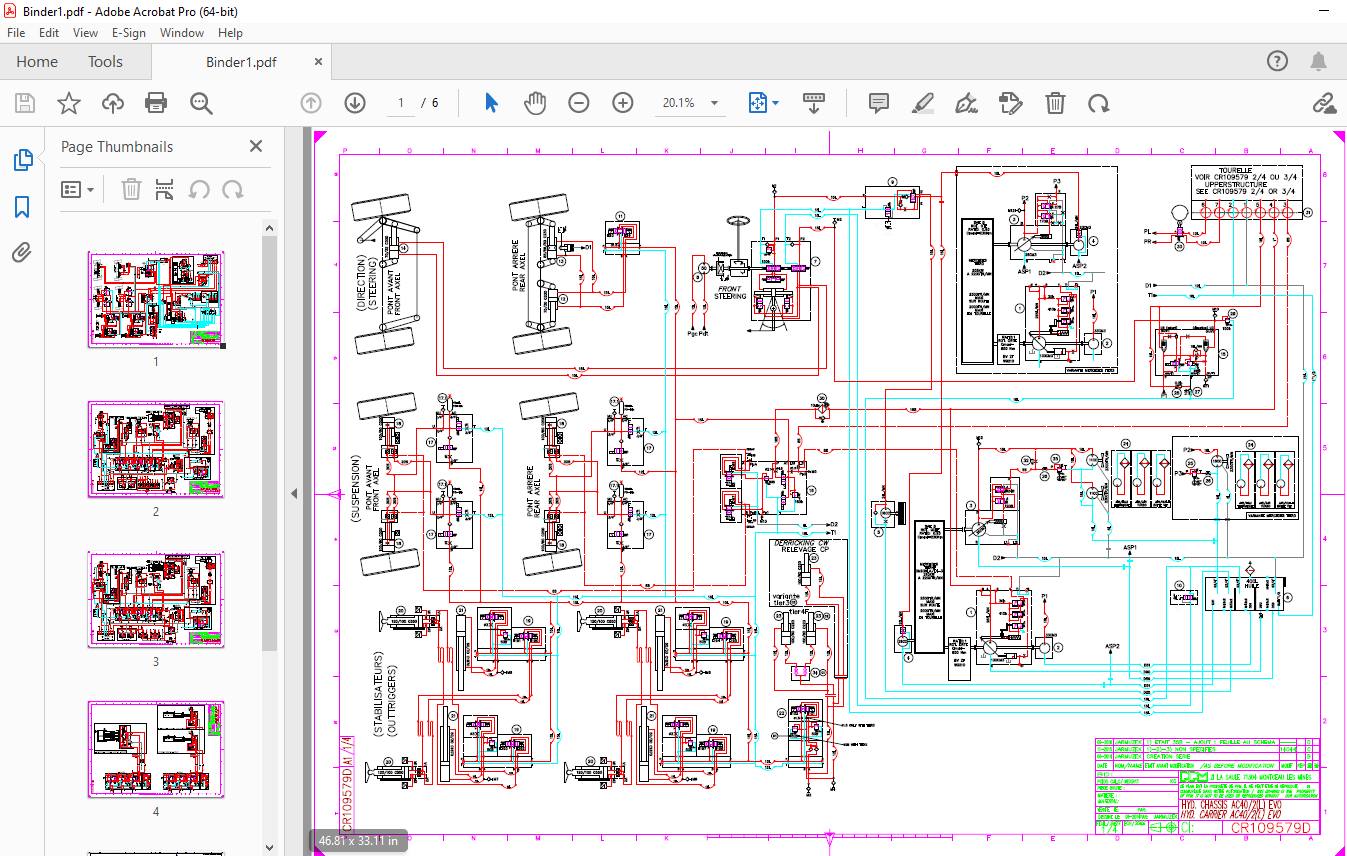The height and width of the screenshot is (856, 1347).
Task: Delete selected thumbnail pages trash icon
Action: tap(131, 189)
